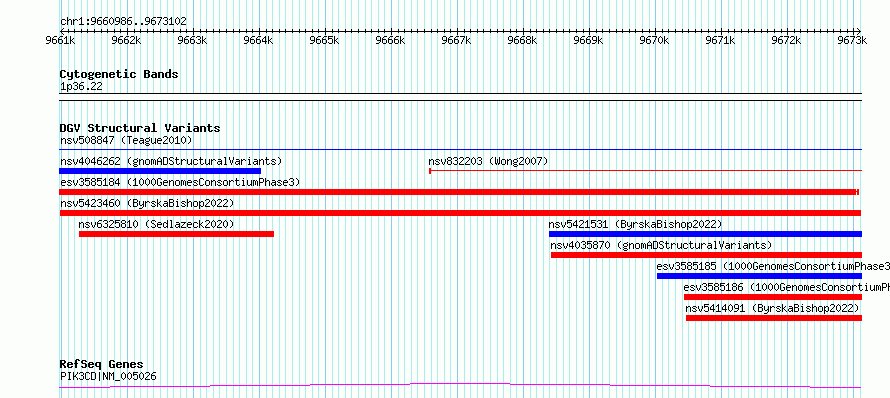This screenshot has height=398, width=890.
Task: Open the nsv5421531 (ByrskaBishop2022) label
Action: coord(635,224)
